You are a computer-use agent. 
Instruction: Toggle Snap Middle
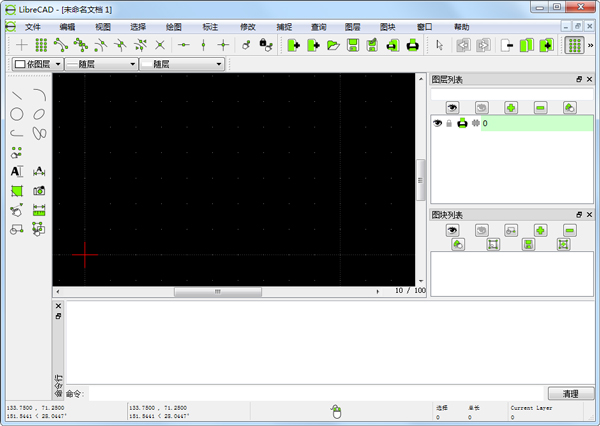(121, 45)
